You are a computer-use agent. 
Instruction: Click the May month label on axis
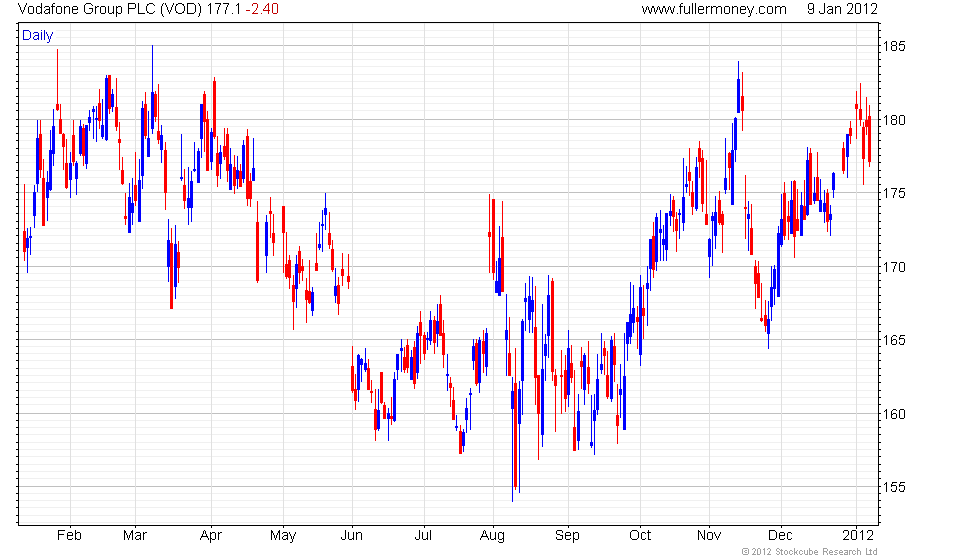click(x=283, y=536)
